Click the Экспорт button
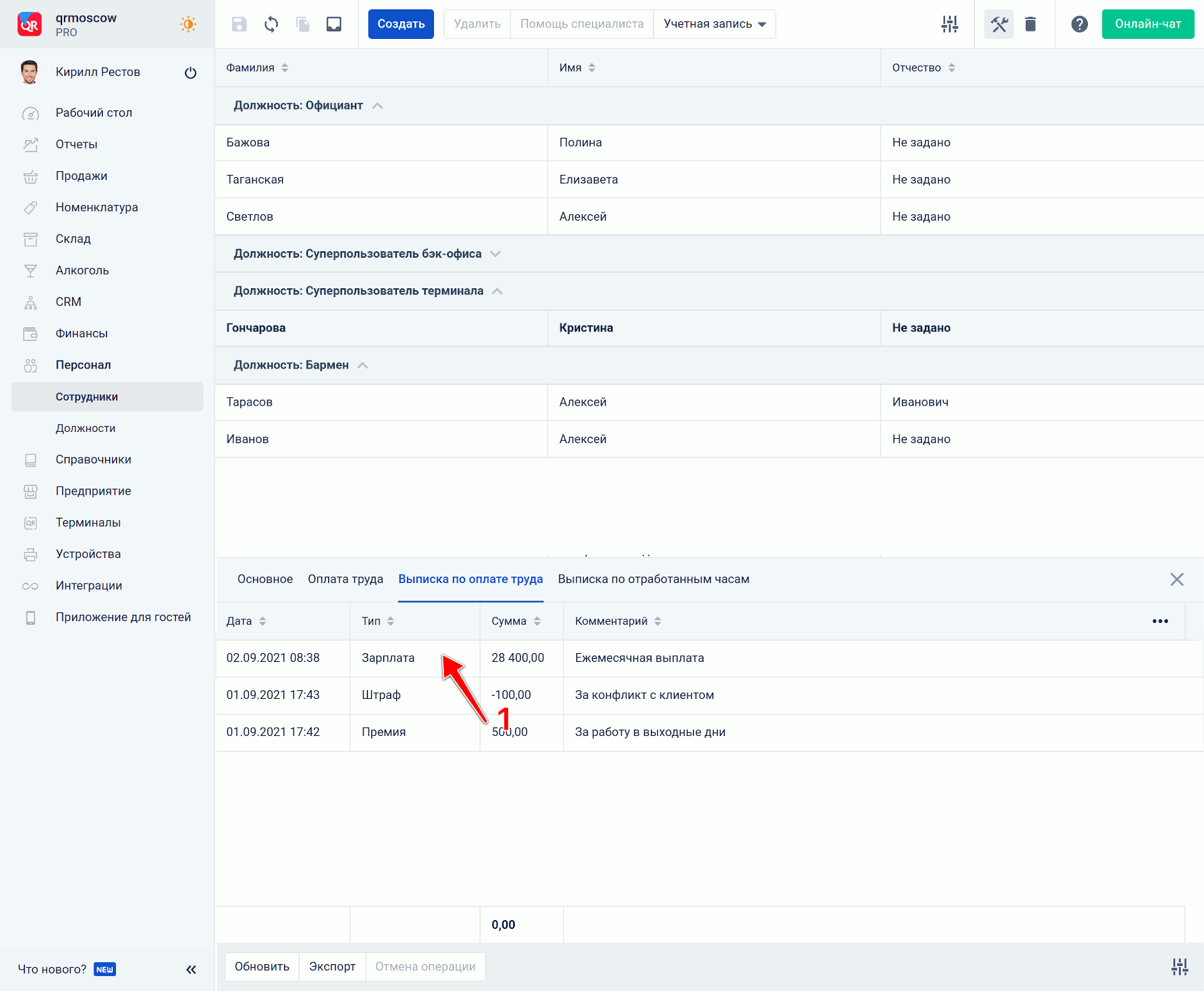This screenshot has width=1204, height=991. pos(332,967)
